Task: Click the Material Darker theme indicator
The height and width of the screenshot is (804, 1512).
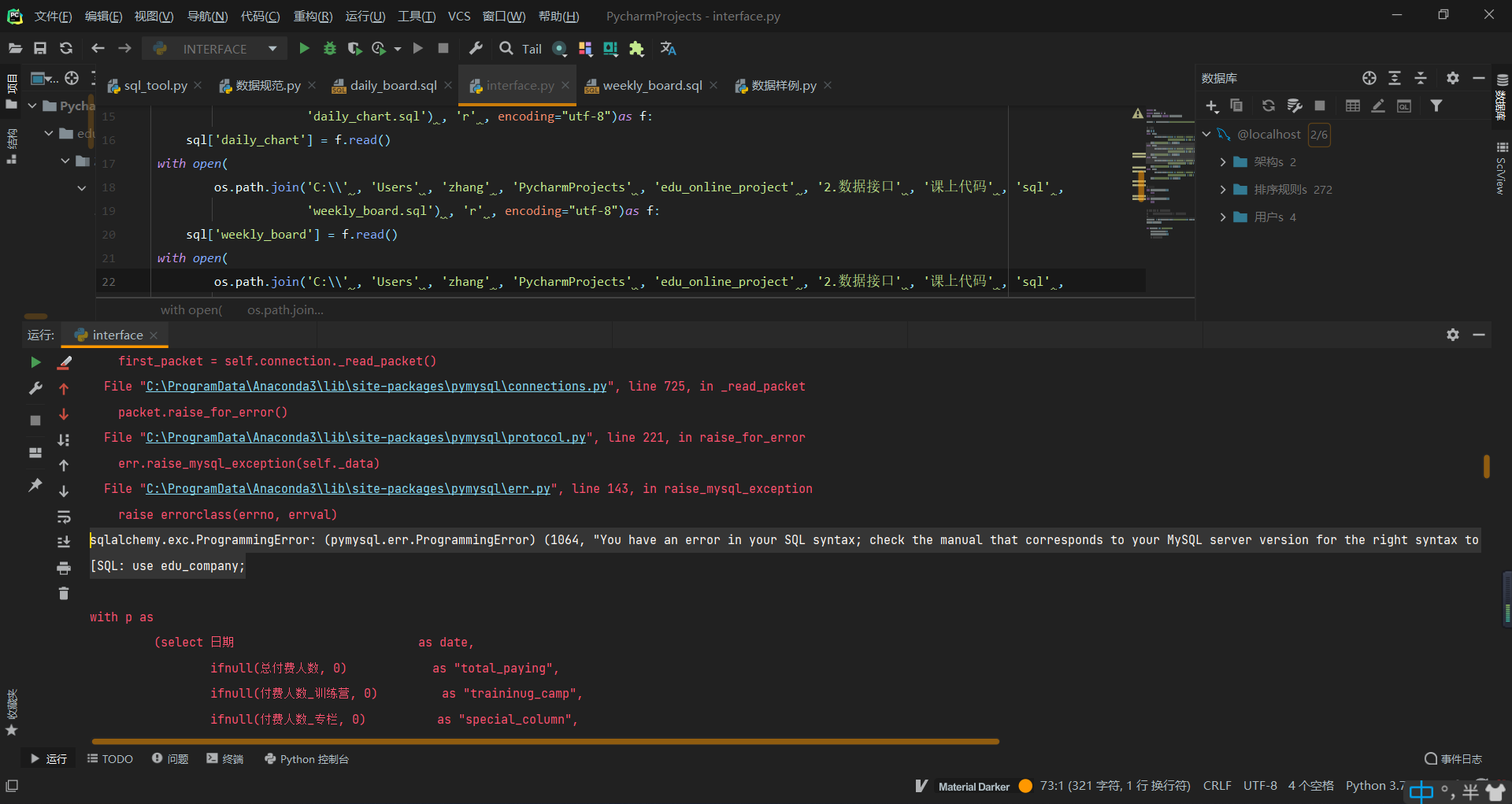Action: (x=973, y=787)
